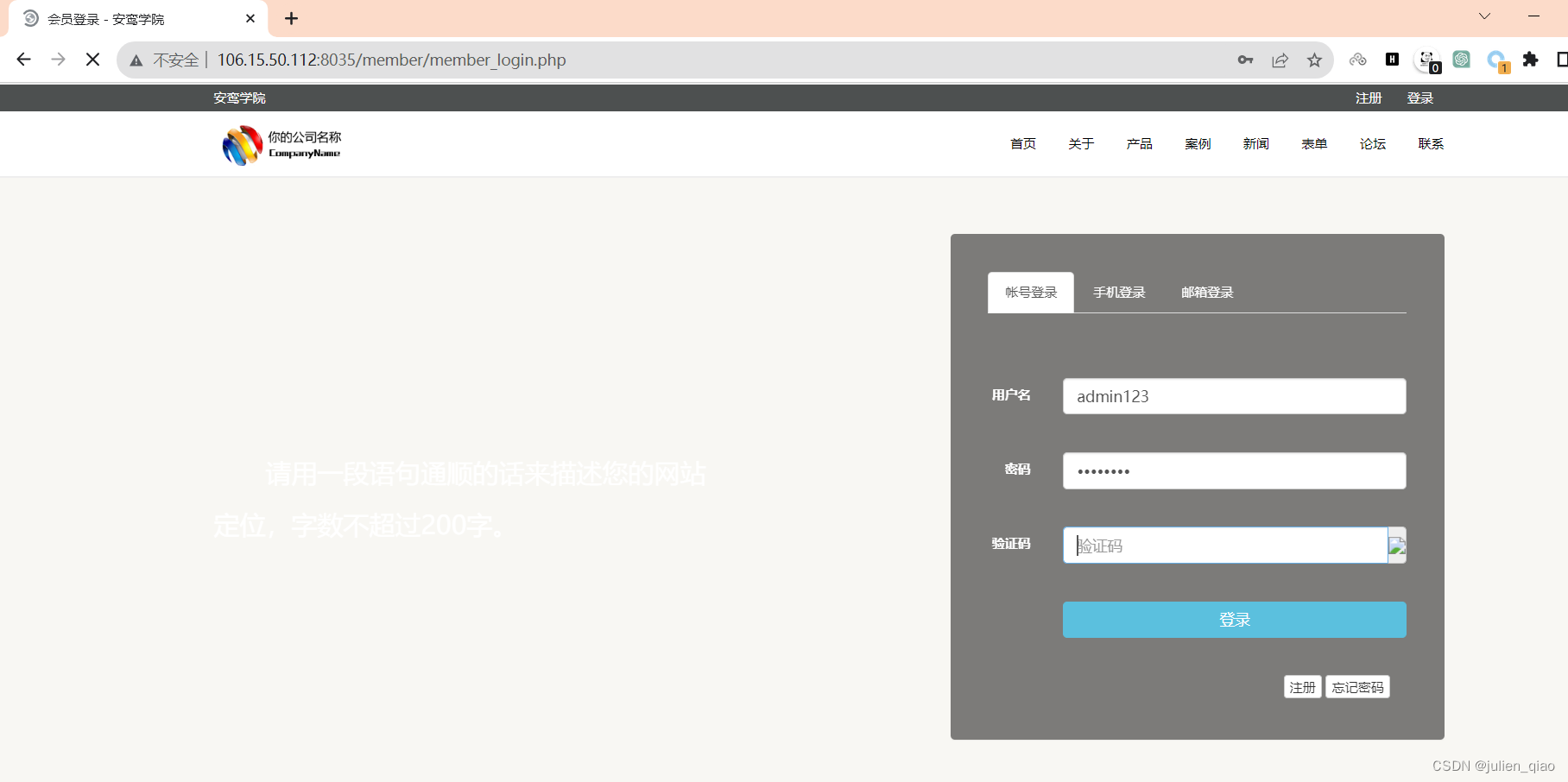Go back using the browser back arrow
The image size is (1568, 782).
click(x=23, y=60)
